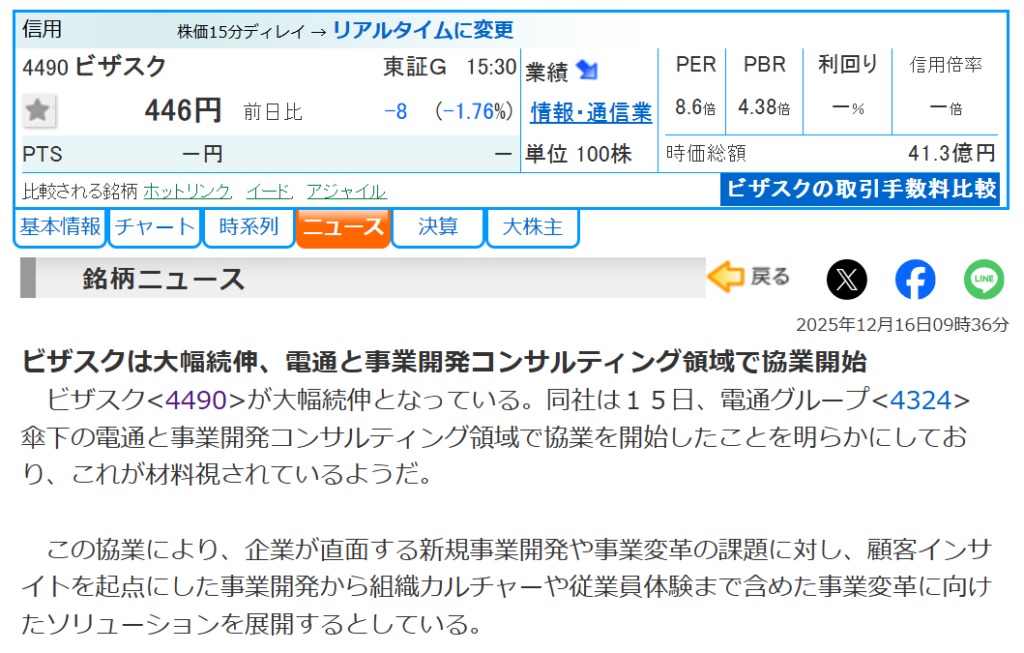Click リアルタイムに変更 link

coord(422,30)
